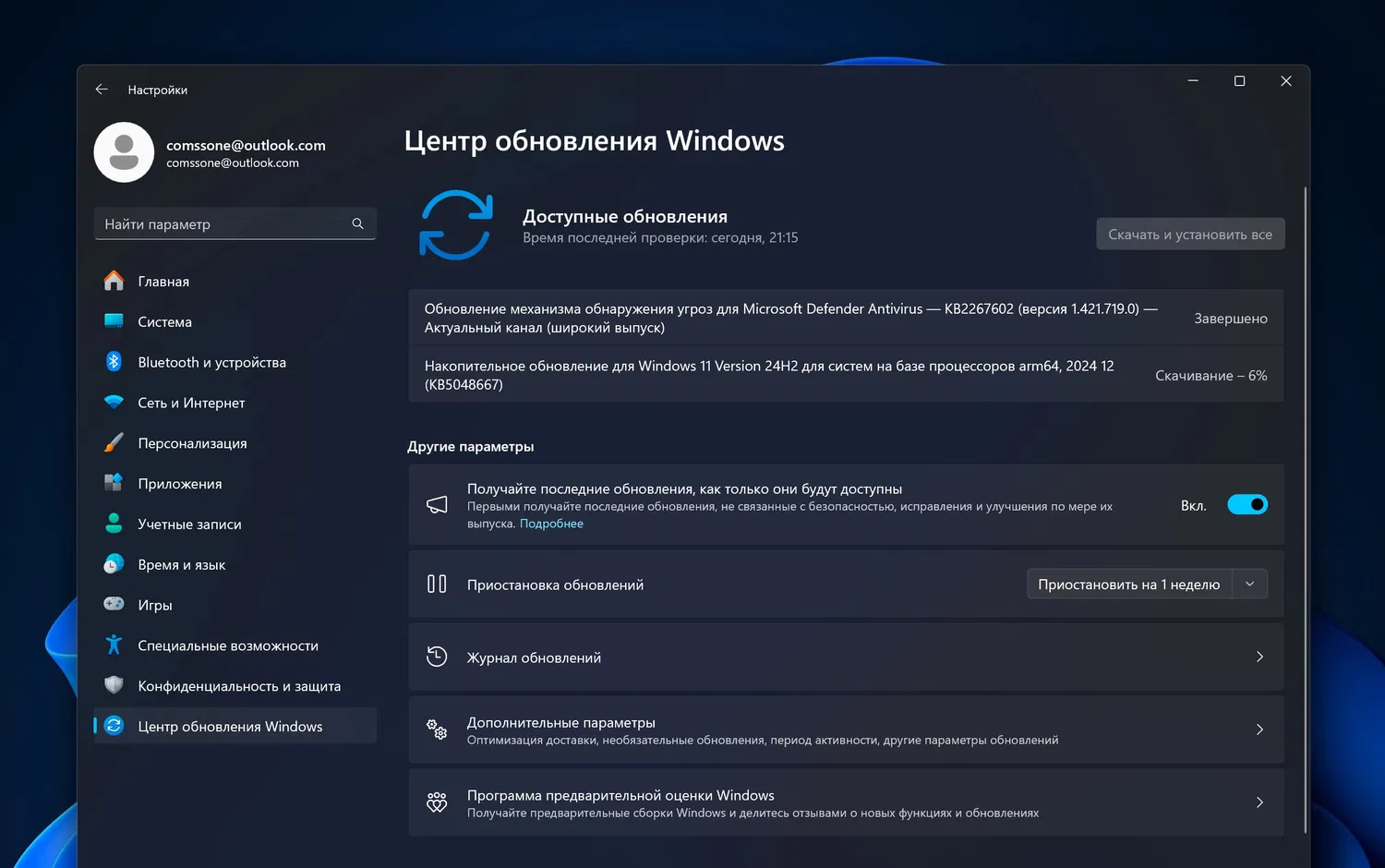Maximize the Настройки window

1239,81
